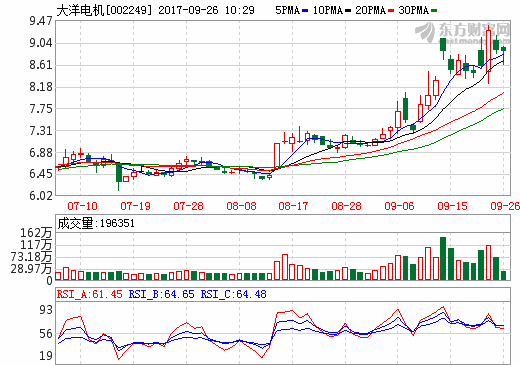Click the stock title 大洋电机[002249]
Viewport: 520px width, 365px height.
point(104,10)
